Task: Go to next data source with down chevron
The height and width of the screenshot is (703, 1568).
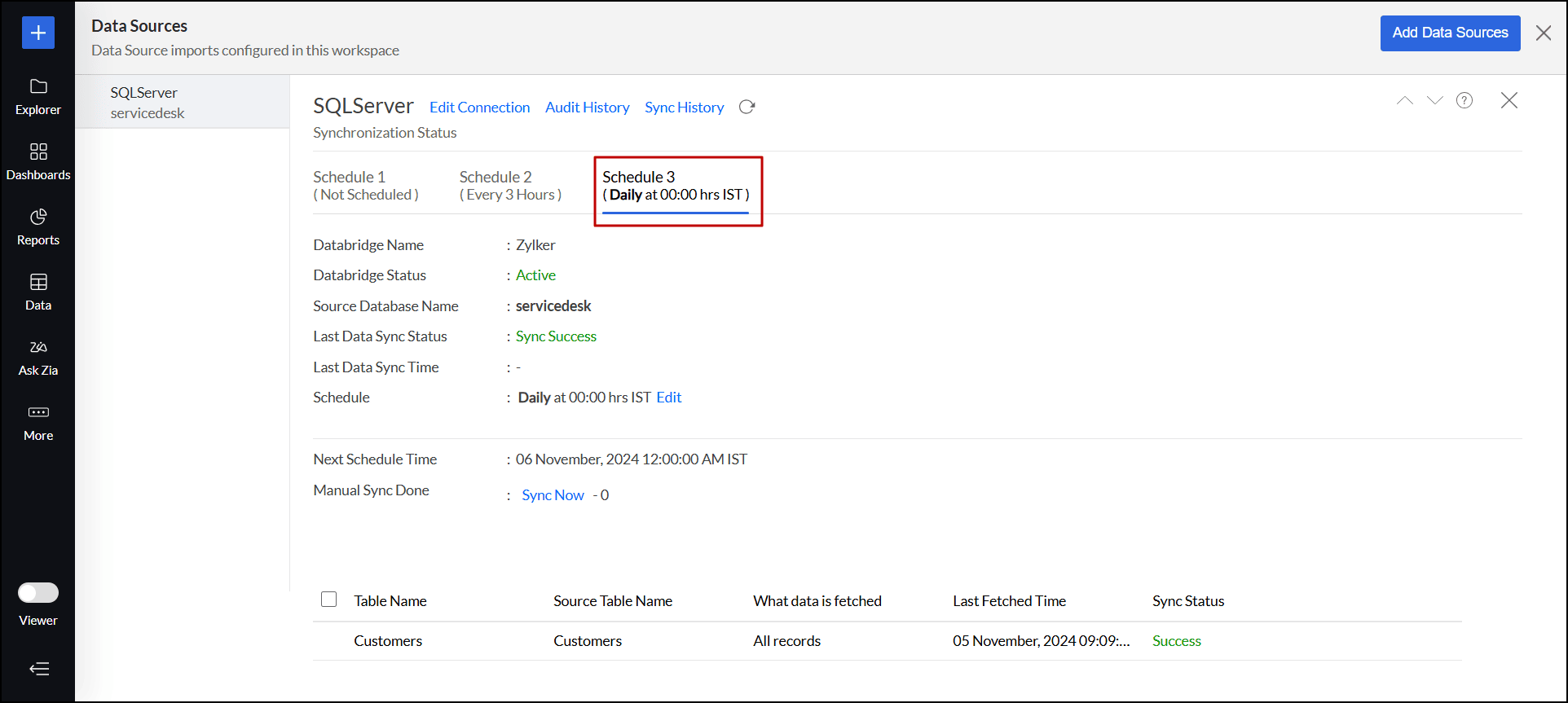Action: point(1434,100)
